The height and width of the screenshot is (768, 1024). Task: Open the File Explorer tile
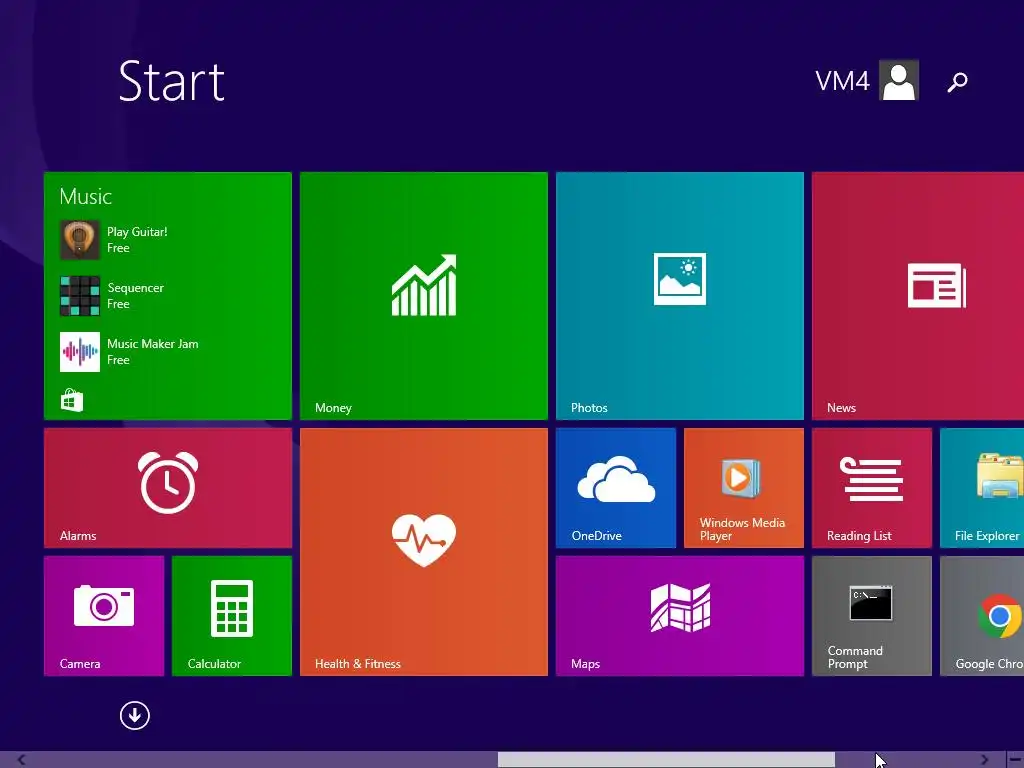pyautogui.click(x=982, y=488)
